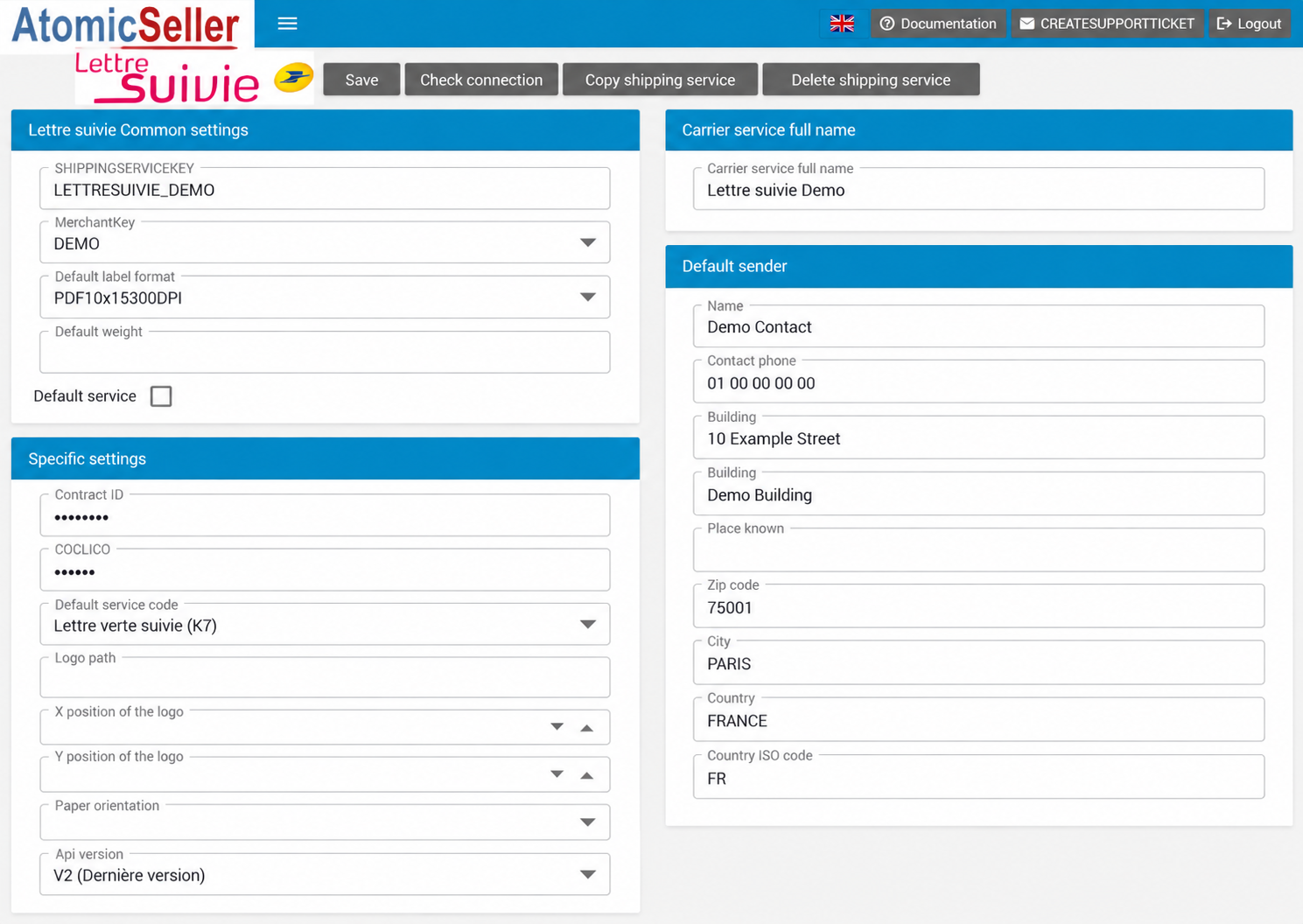The height and width of the screenshot is (924, 1303).
Task: Edit the Contact phone field
Action: click(x=978, y=381)
